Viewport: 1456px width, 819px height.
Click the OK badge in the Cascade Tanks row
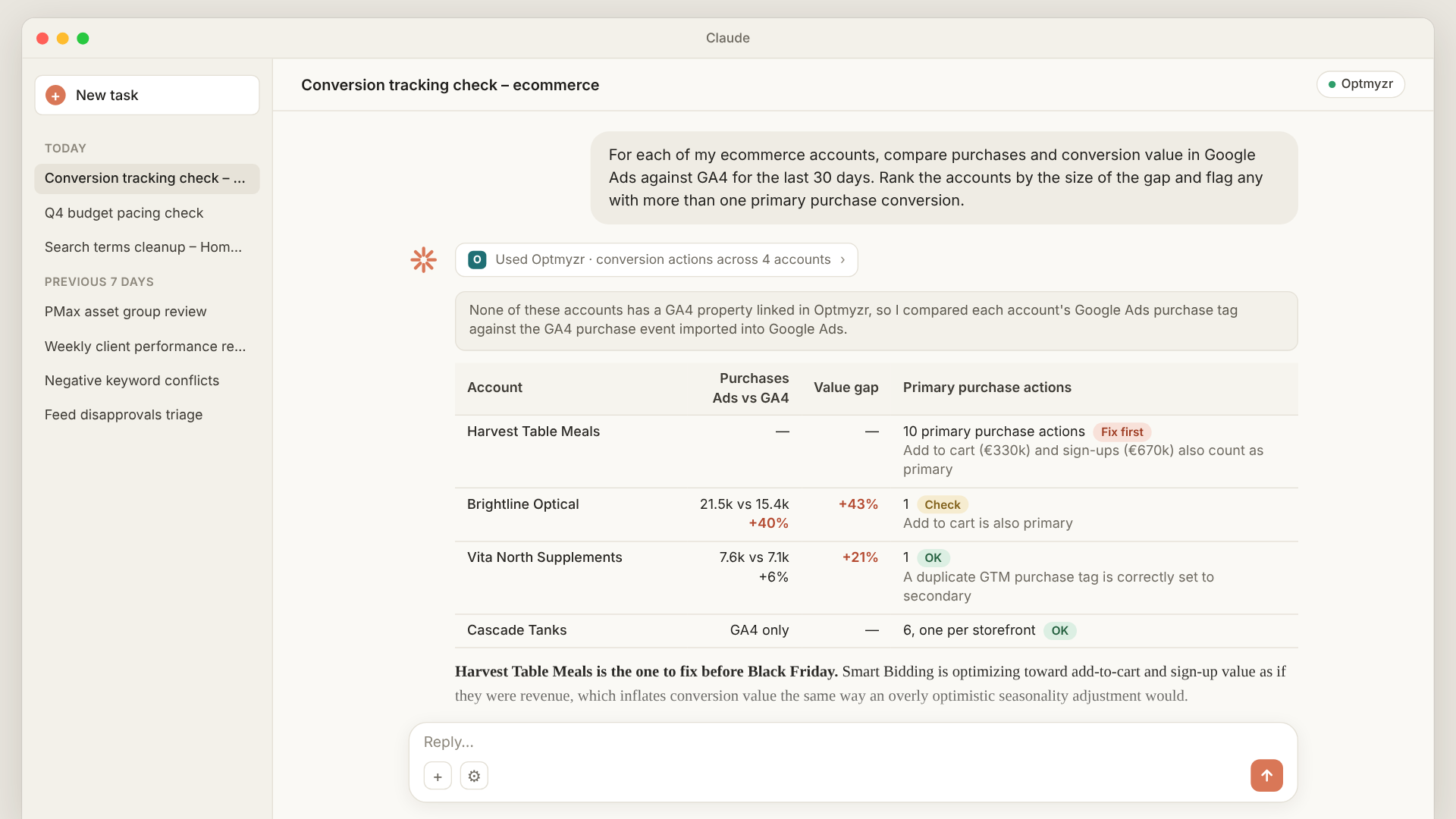click(1059, 630)
